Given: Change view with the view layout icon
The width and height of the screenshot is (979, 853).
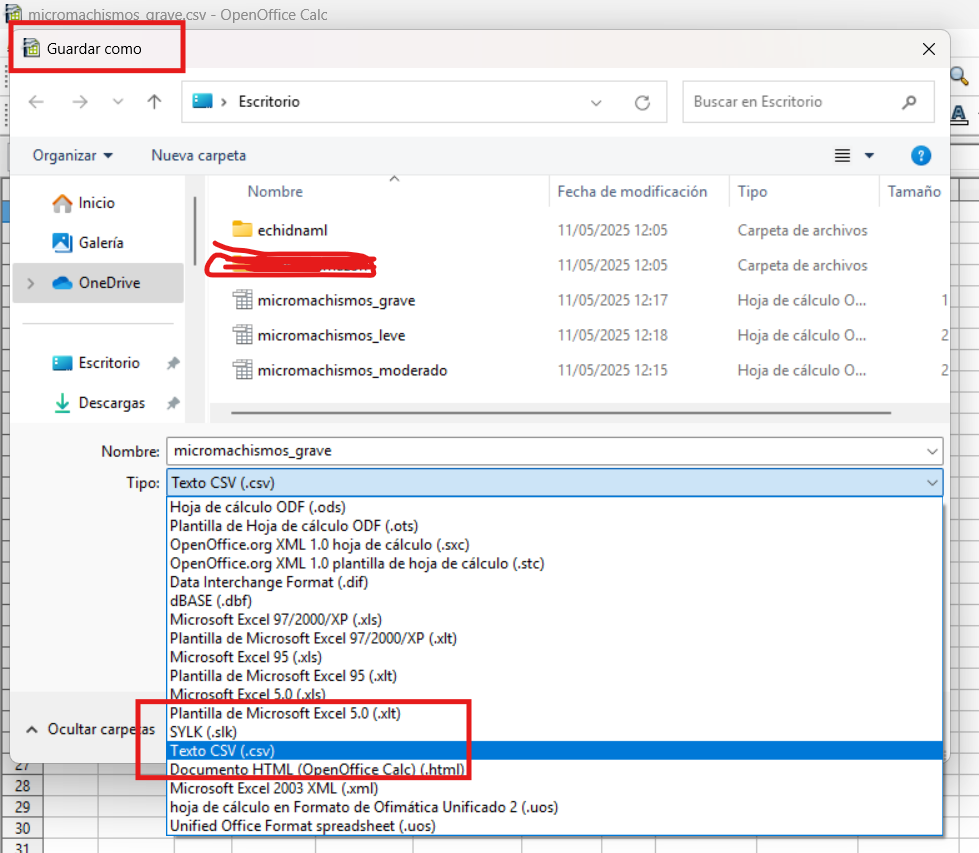Looking at the screenshot, I should 842,155.
